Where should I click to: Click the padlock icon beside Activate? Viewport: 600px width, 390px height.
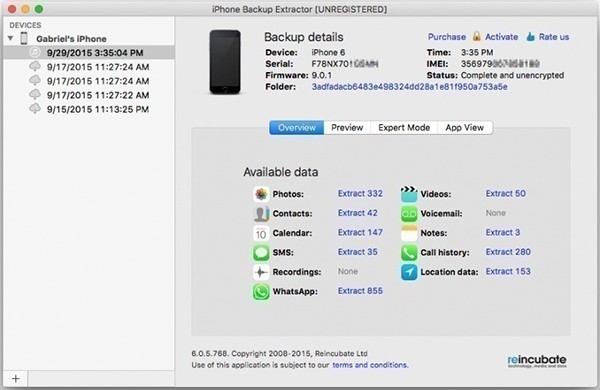click(476, 36)
